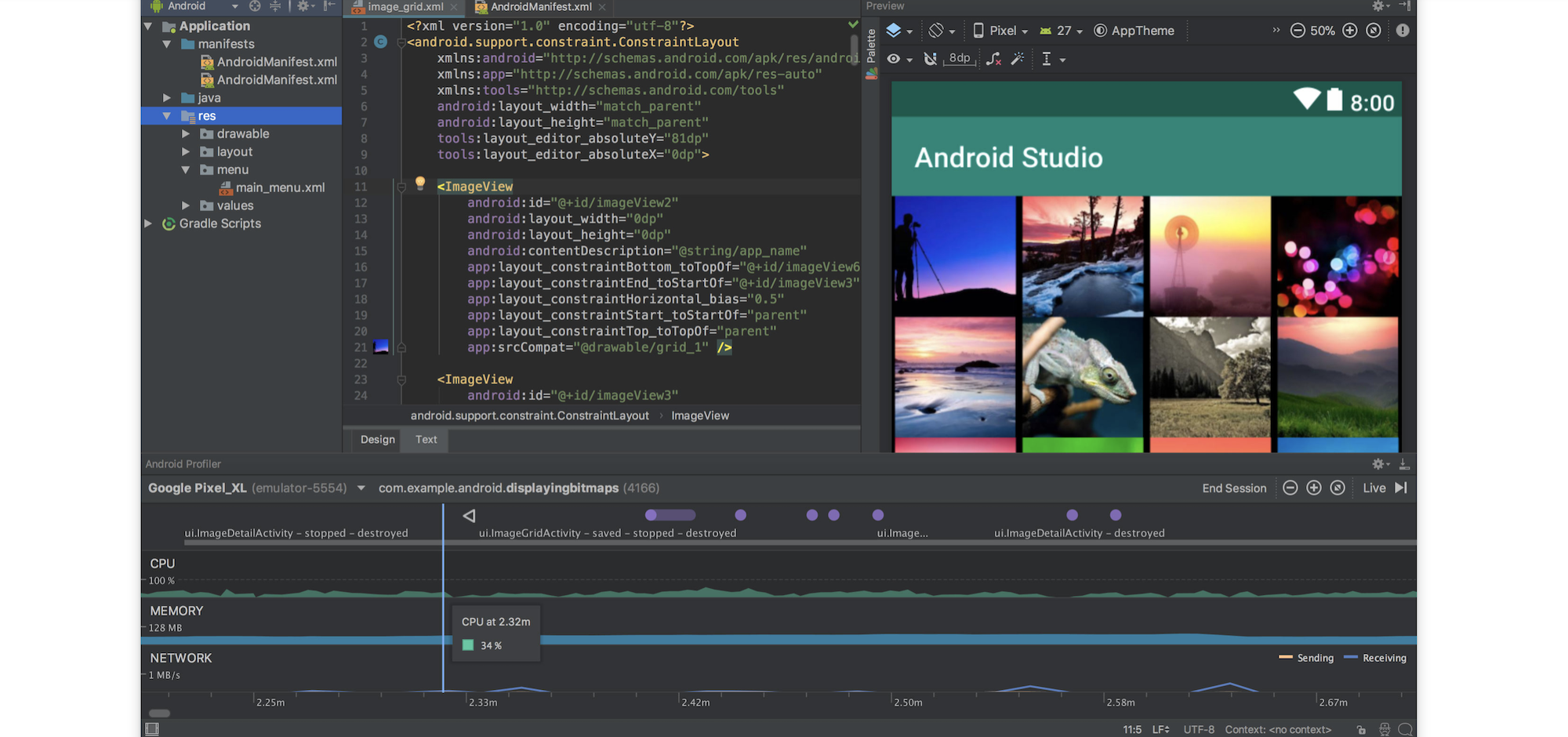Click the chameleon image in the preview
The image size is (1568, 737).
(x=1082, y=377)
